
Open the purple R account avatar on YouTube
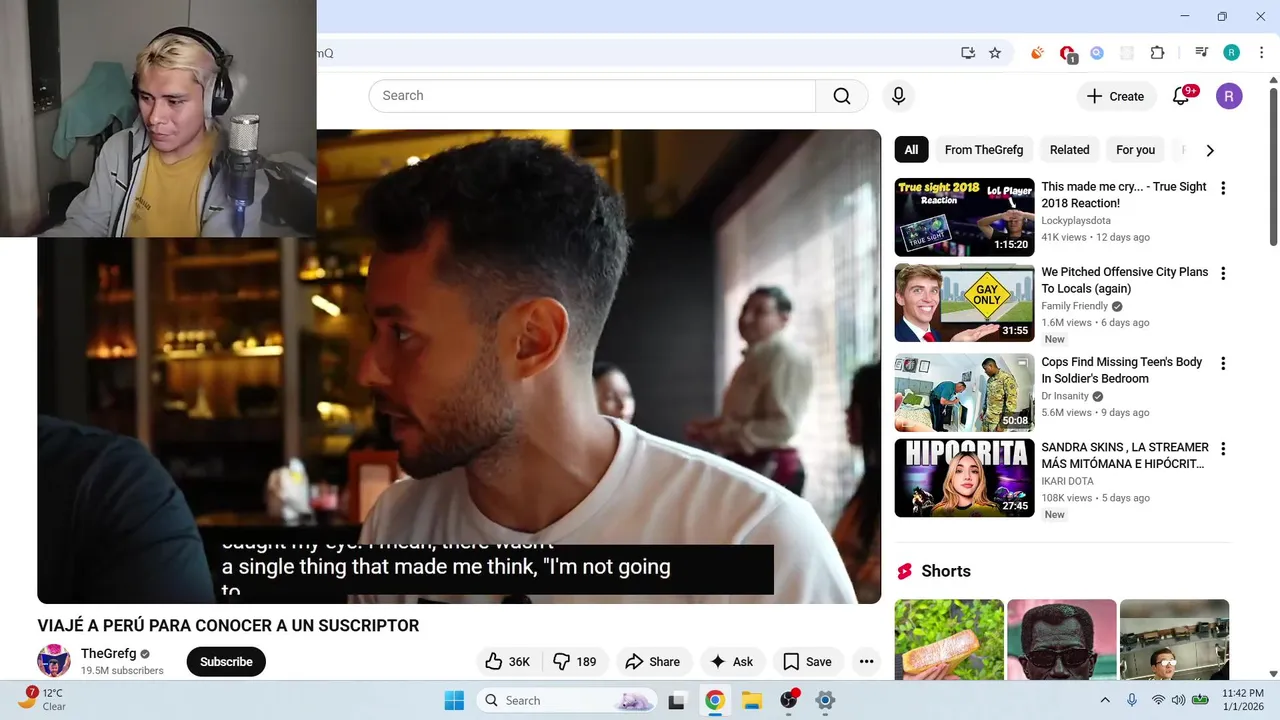pyautogui.click(x=1229, y=96)
